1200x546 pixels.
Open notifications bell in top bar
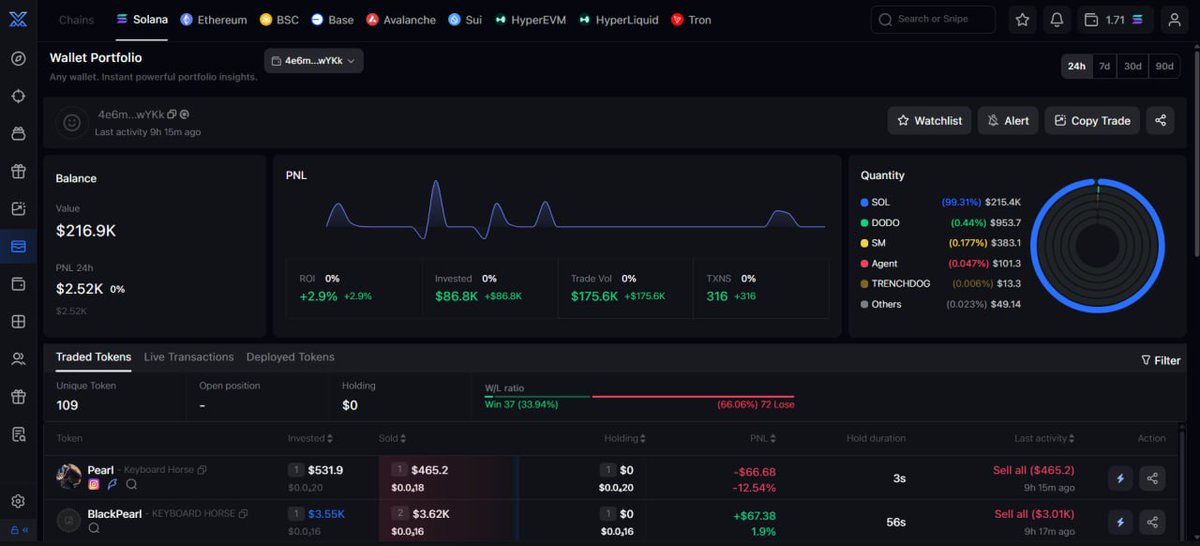pos(1057,19)
